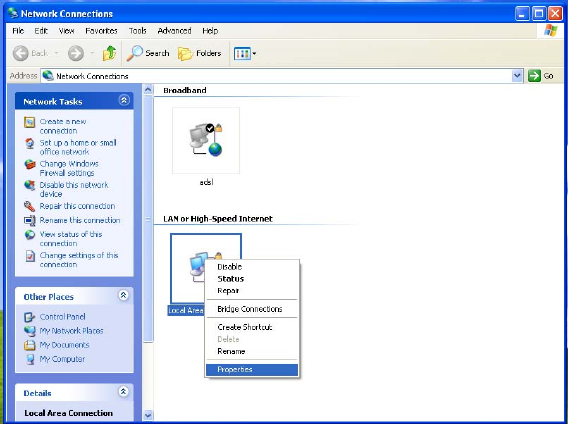The image size is (568, 424).
Task: Choose Repair from the context menu
Action: (252, 291)
